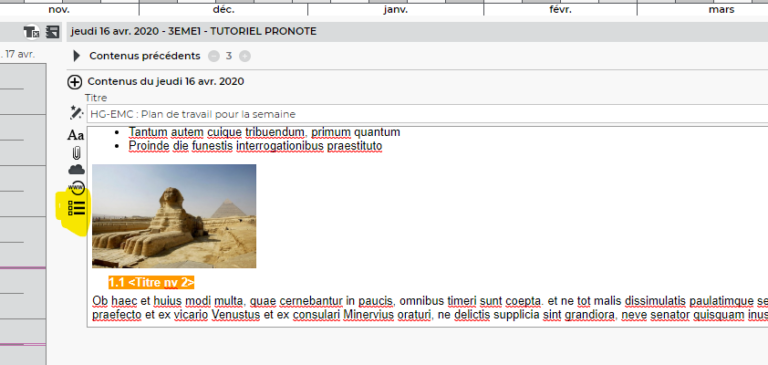Expand Contenus précédents triangle
Screen dimensions: 768x365
[x=76, y=56]
